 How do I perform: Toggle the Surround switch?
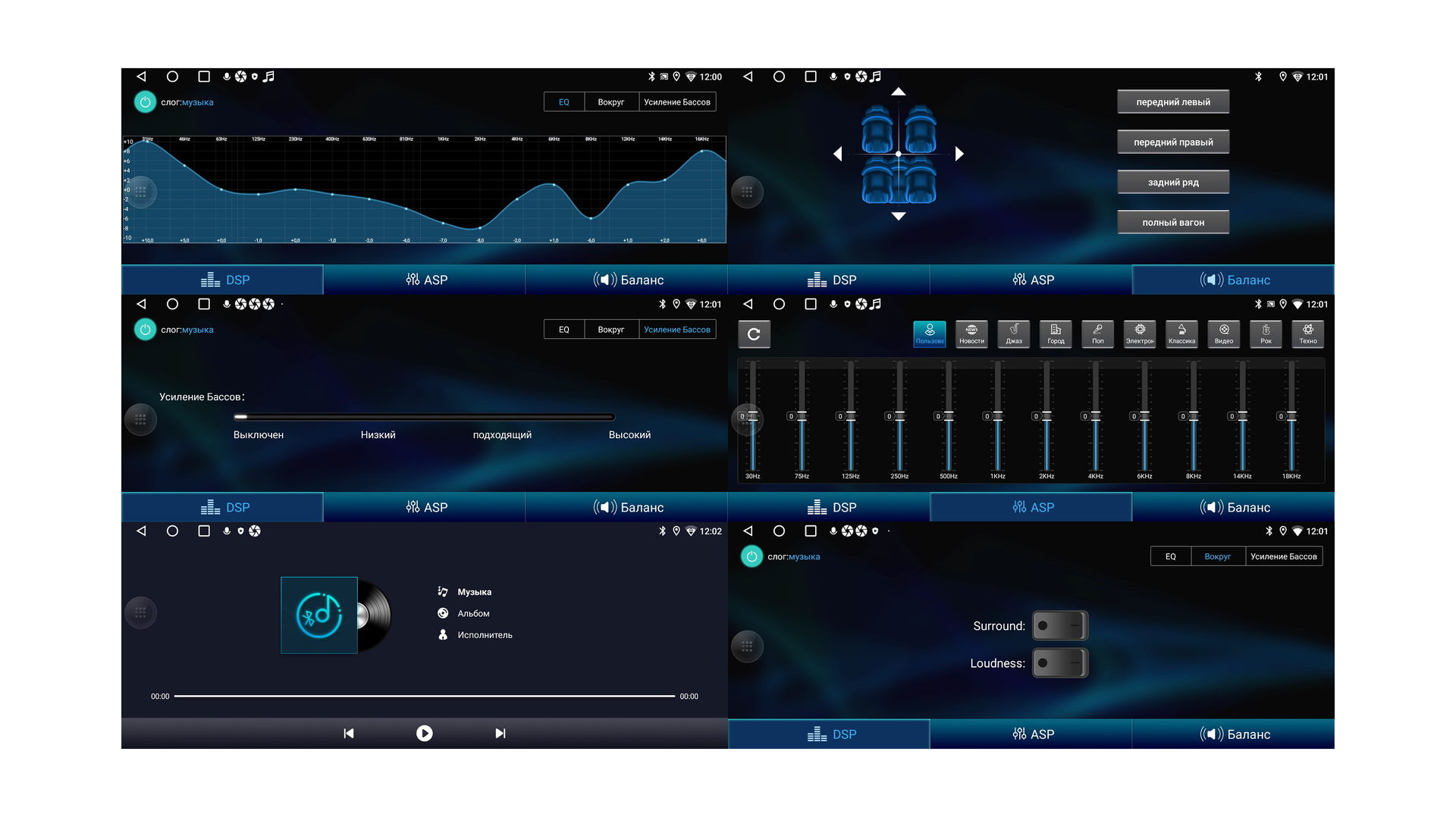[x=1059, y=626]
